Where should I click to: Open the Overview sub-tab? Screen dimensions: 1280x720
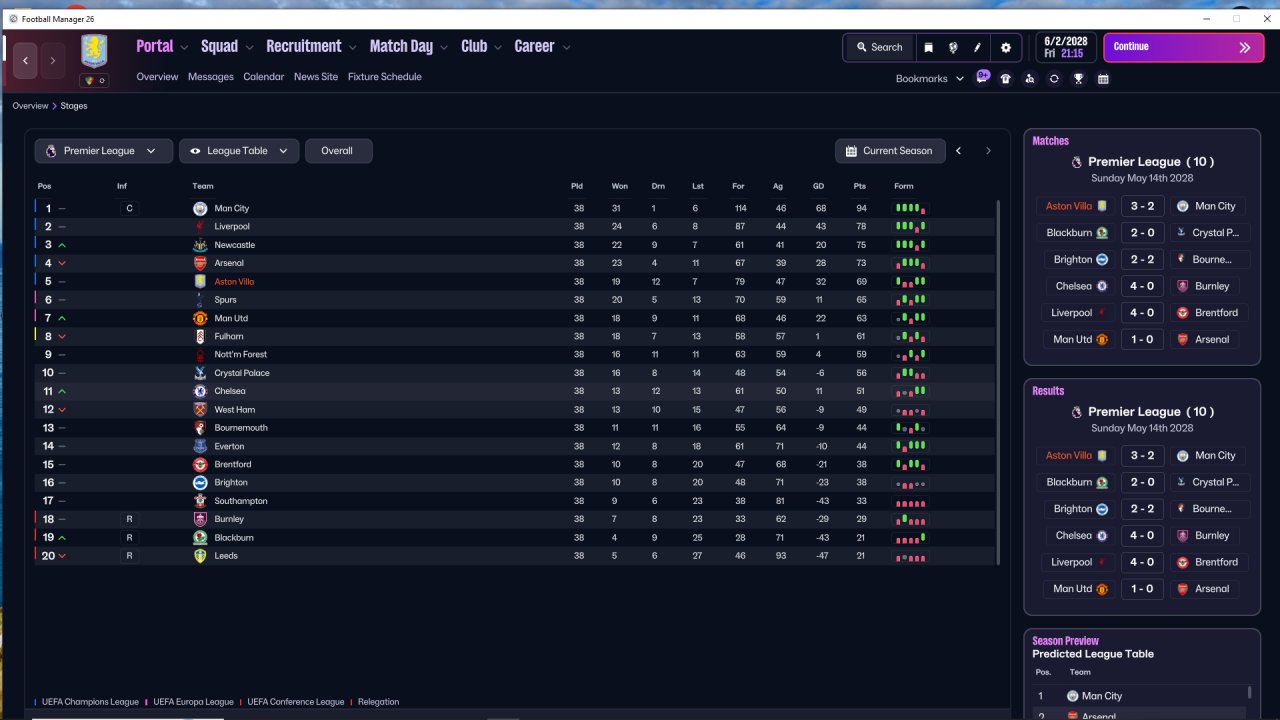pyautogui.click(x=157, y=77)
